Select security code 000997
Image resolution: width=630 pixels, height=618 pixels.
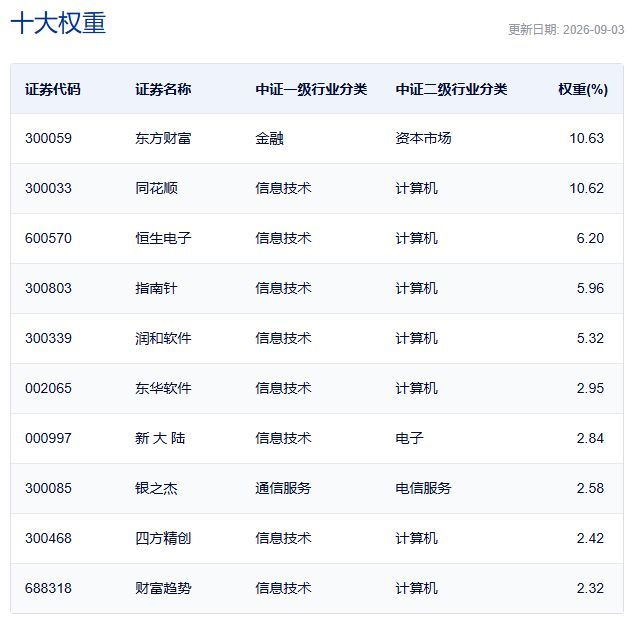48,438
